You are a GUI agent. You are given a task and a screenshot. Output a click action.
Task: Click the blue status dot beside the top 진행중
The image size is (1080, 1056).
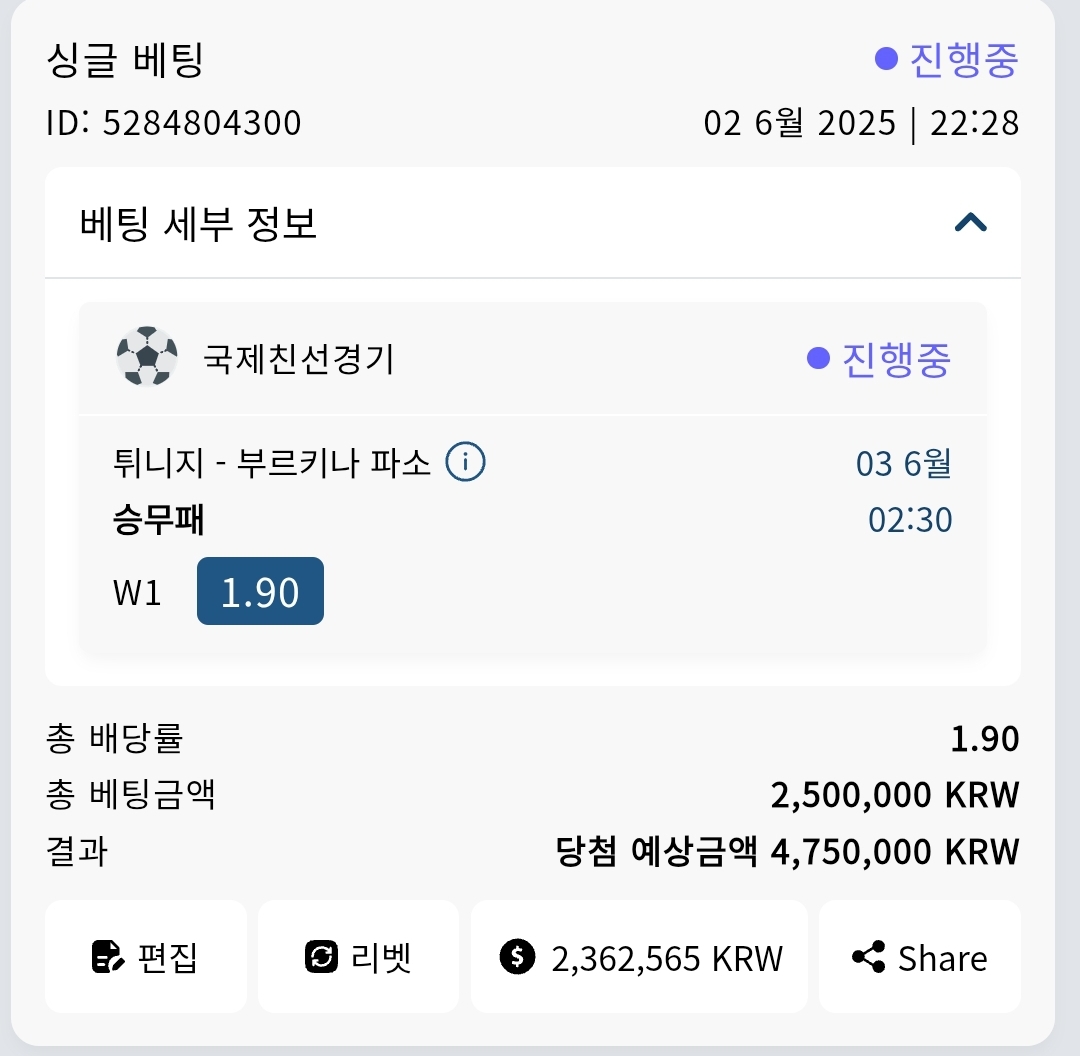(x=886, y=59)
